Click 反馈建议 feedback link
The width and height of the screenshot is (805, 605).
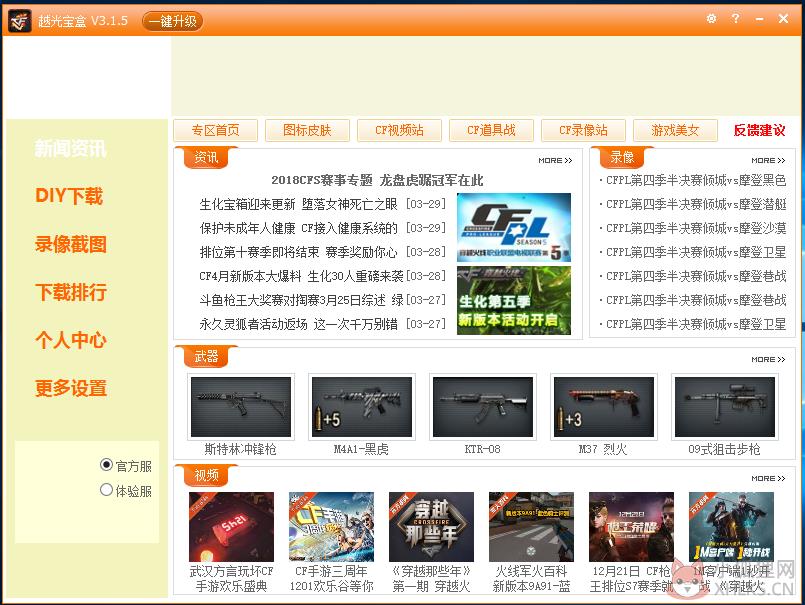coord(759,130)
